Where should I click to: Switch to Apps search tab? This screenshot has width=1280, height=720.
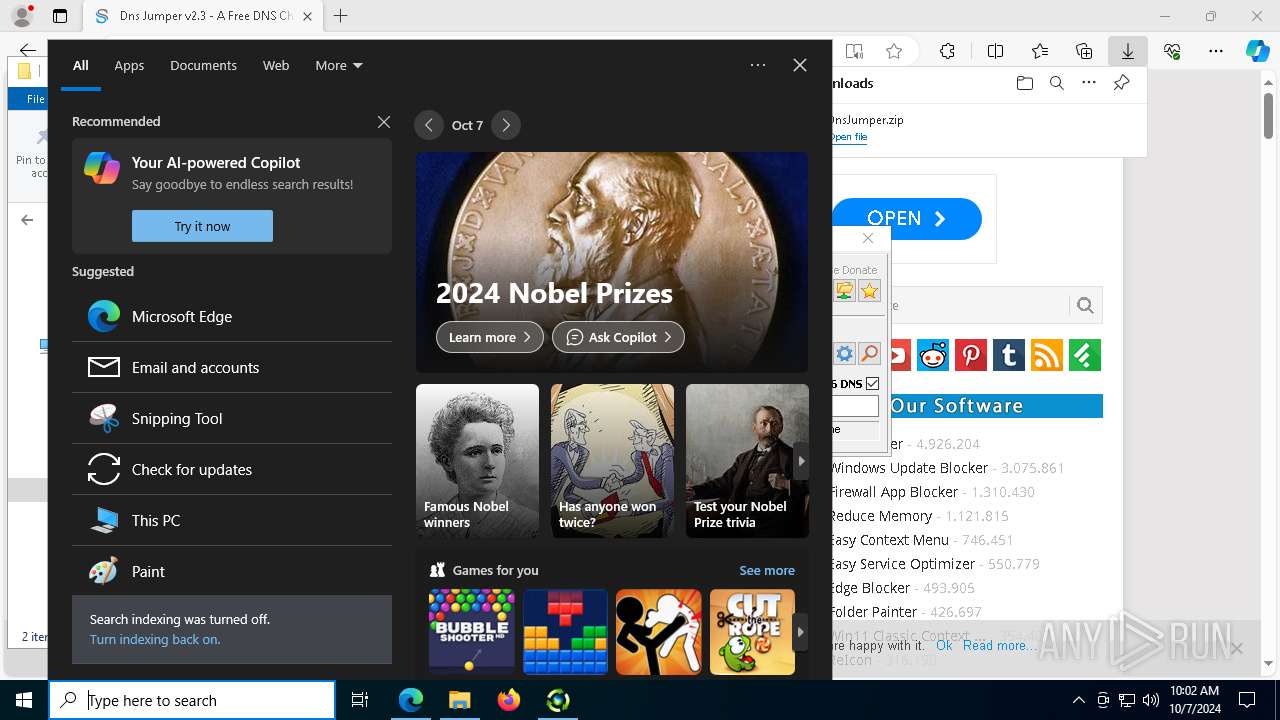pos(129,65)
